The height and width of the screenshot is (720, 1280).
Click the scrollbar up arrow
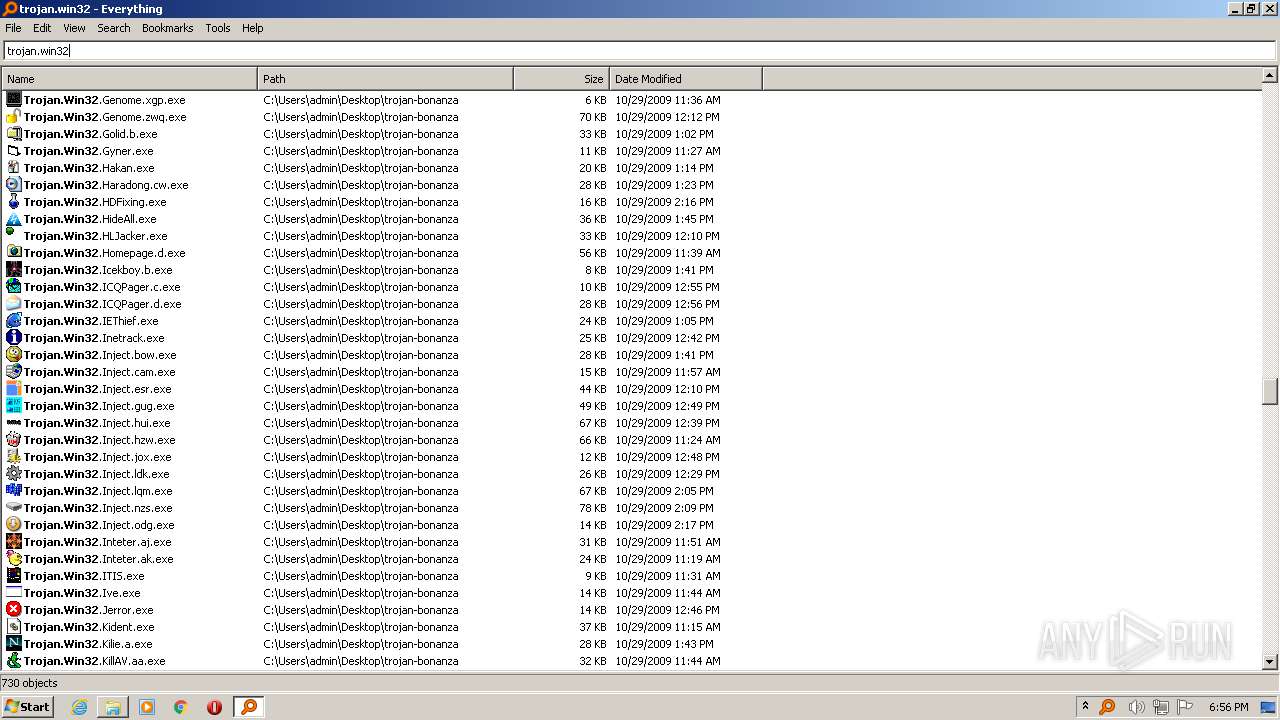pos(1270,75)
